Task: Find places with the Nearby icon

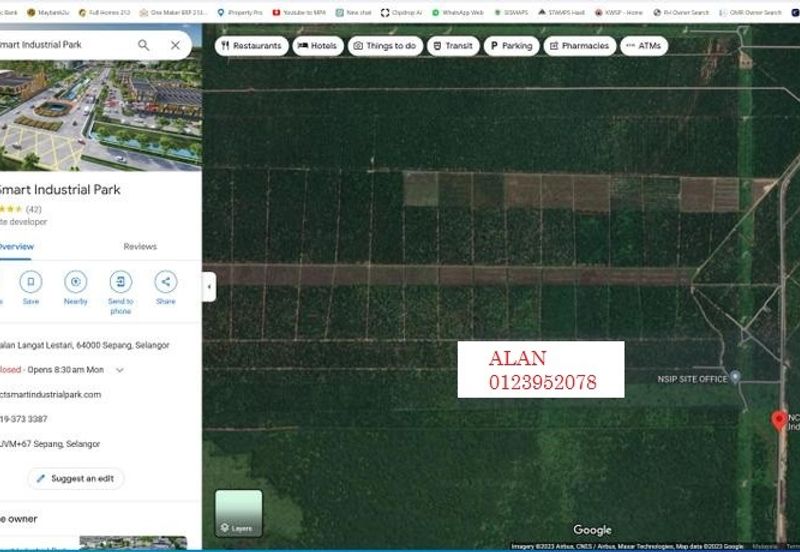Action: (76, 282)
